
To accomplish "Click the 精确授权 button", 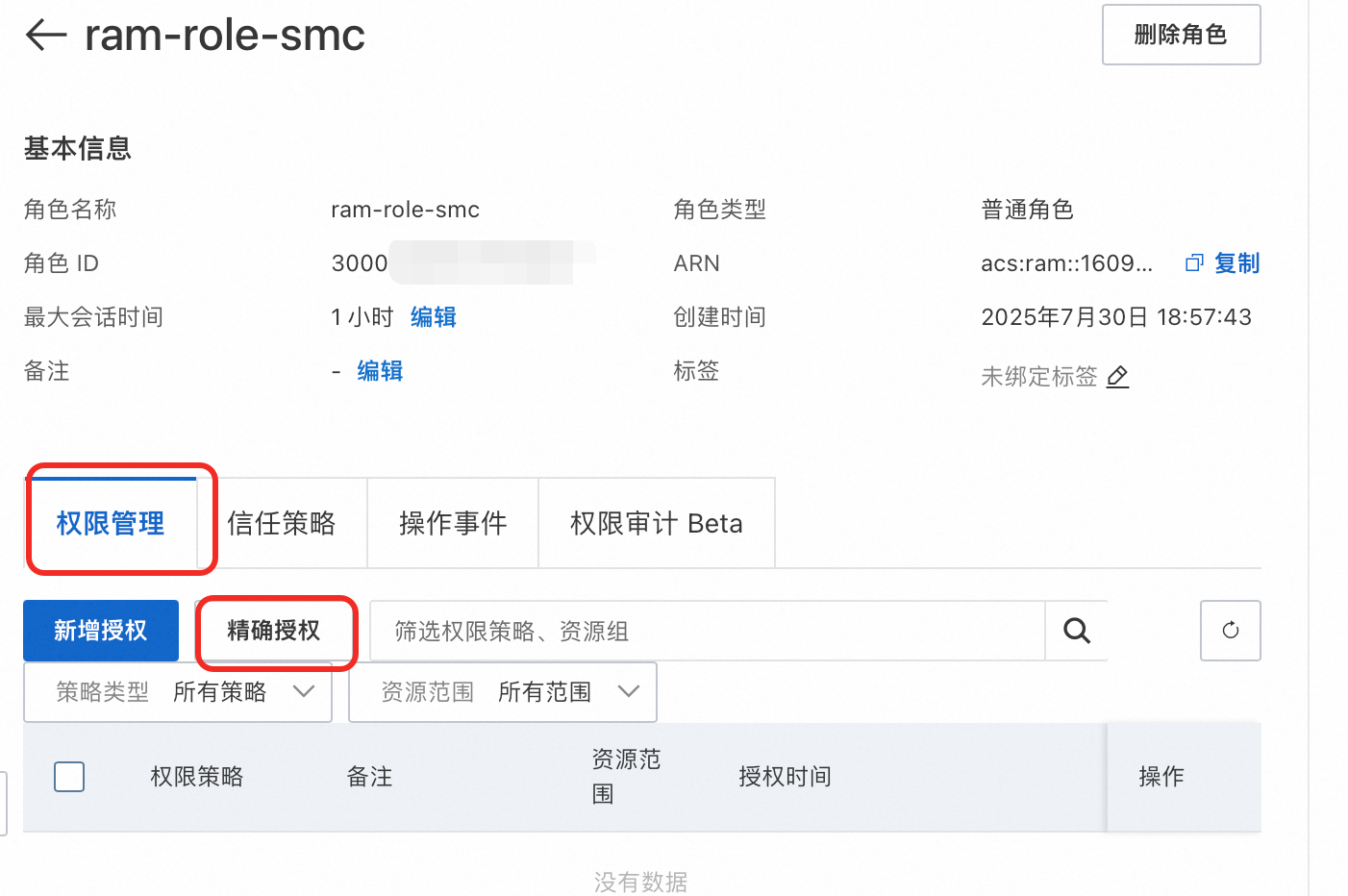I will pos(274,631).
